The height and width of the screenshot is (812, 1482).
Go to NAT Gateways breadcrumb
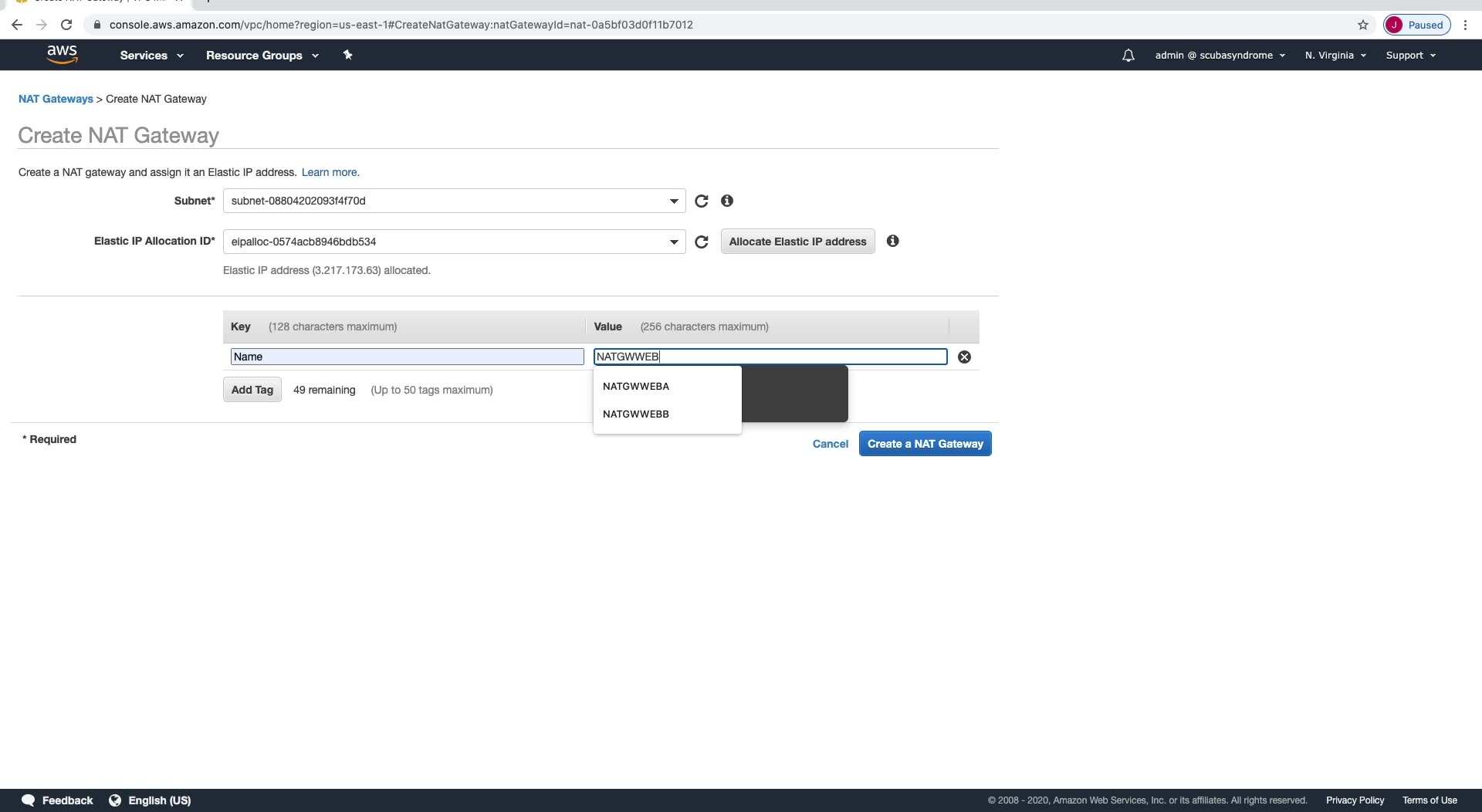tap(56, 99)
